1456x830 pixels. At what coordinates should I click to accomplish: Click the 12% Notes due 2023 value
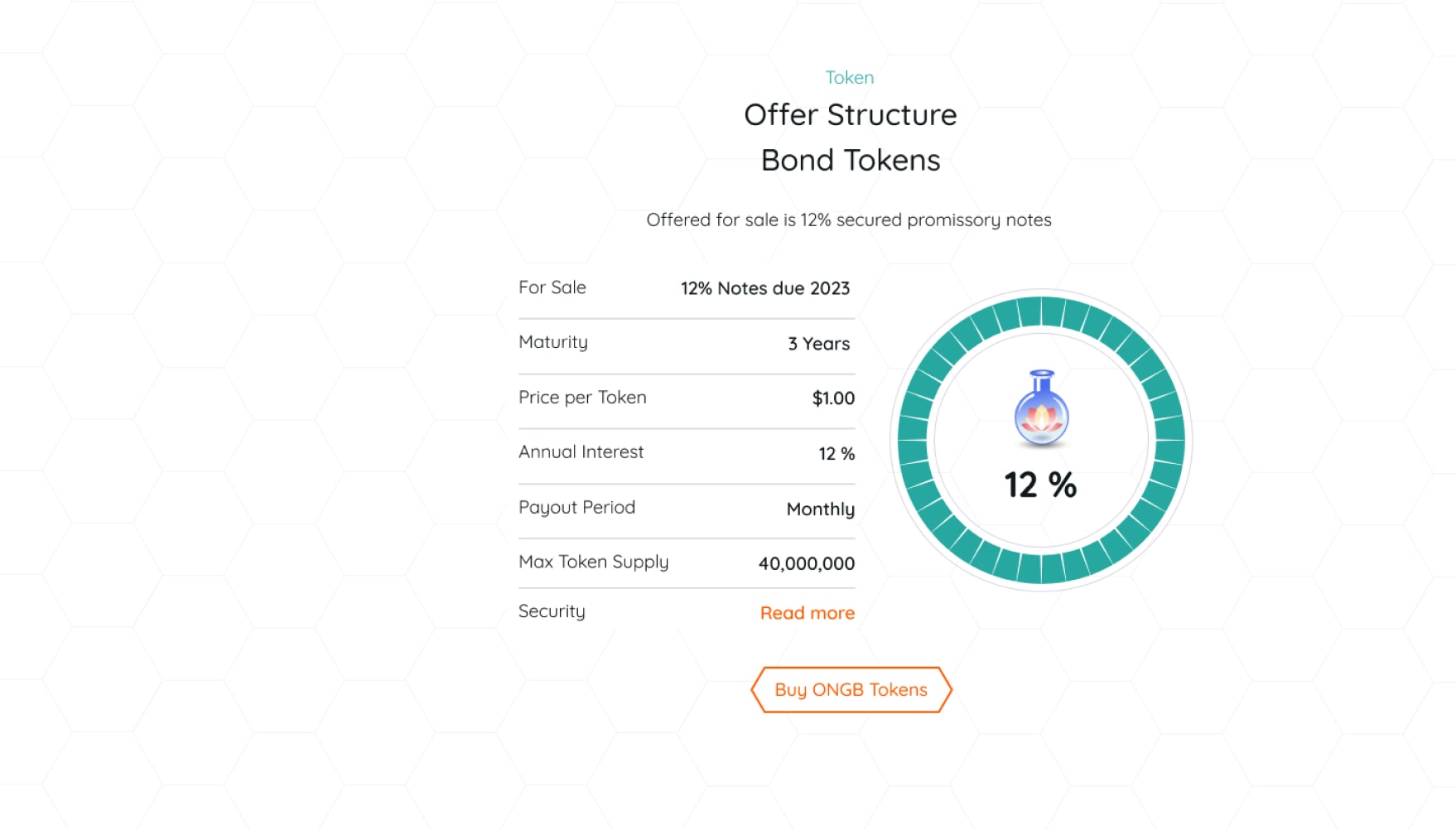765,288
